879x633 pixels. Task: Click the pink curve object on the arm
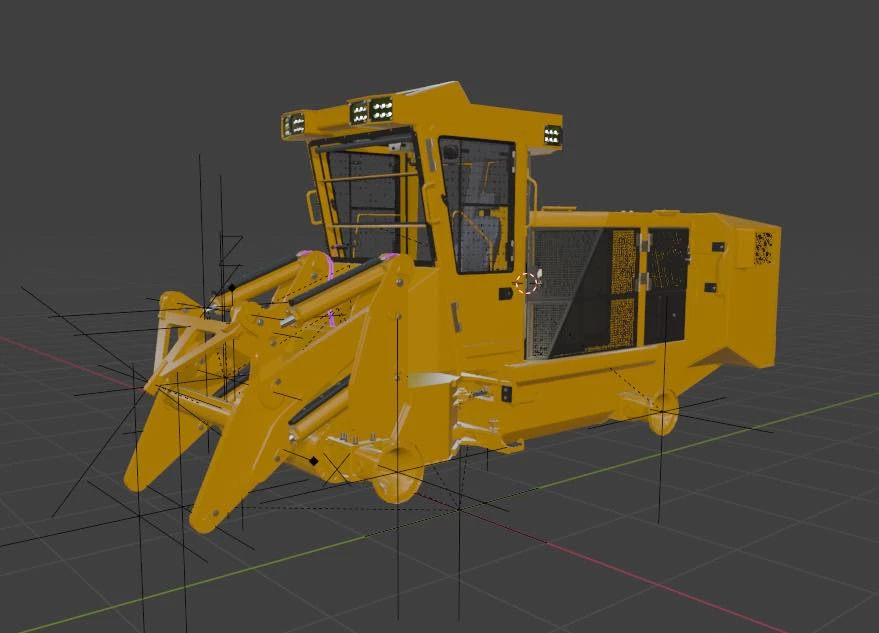[330, 288]
